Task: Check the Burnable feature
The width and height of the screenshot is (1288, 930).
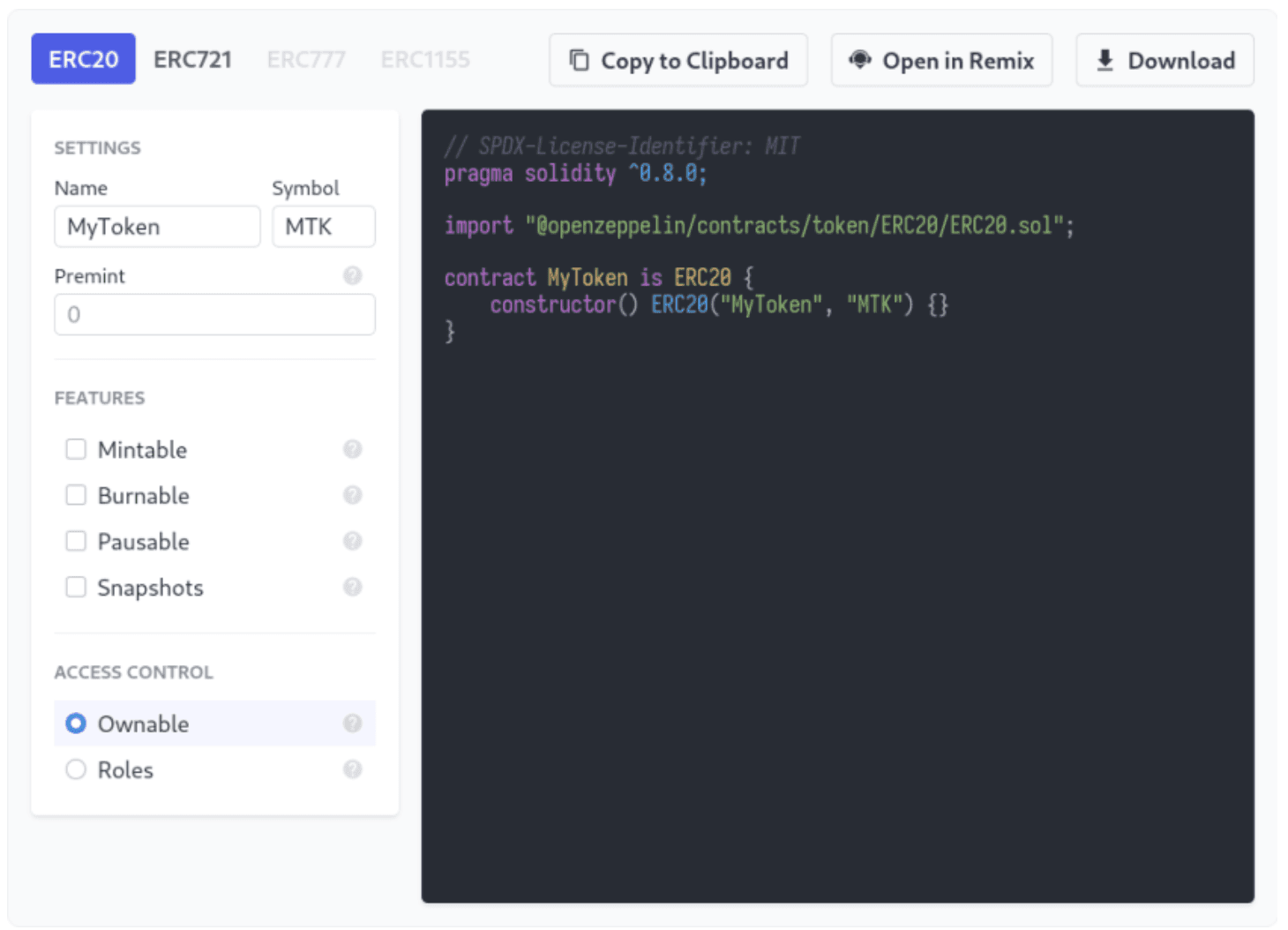Action: click(76, 495)
